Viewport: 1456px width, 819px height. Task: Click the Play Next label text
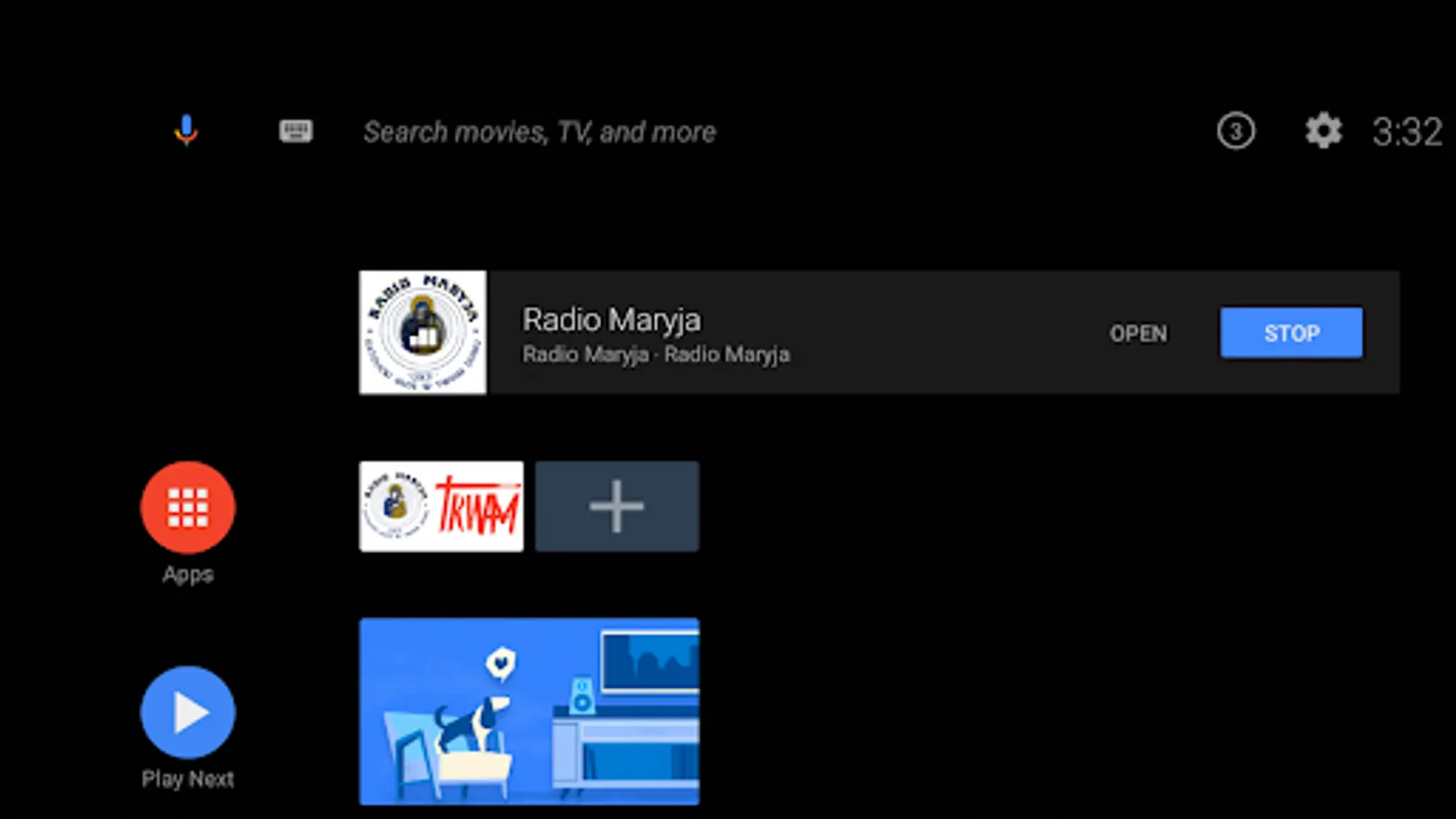tap(187, 779)
